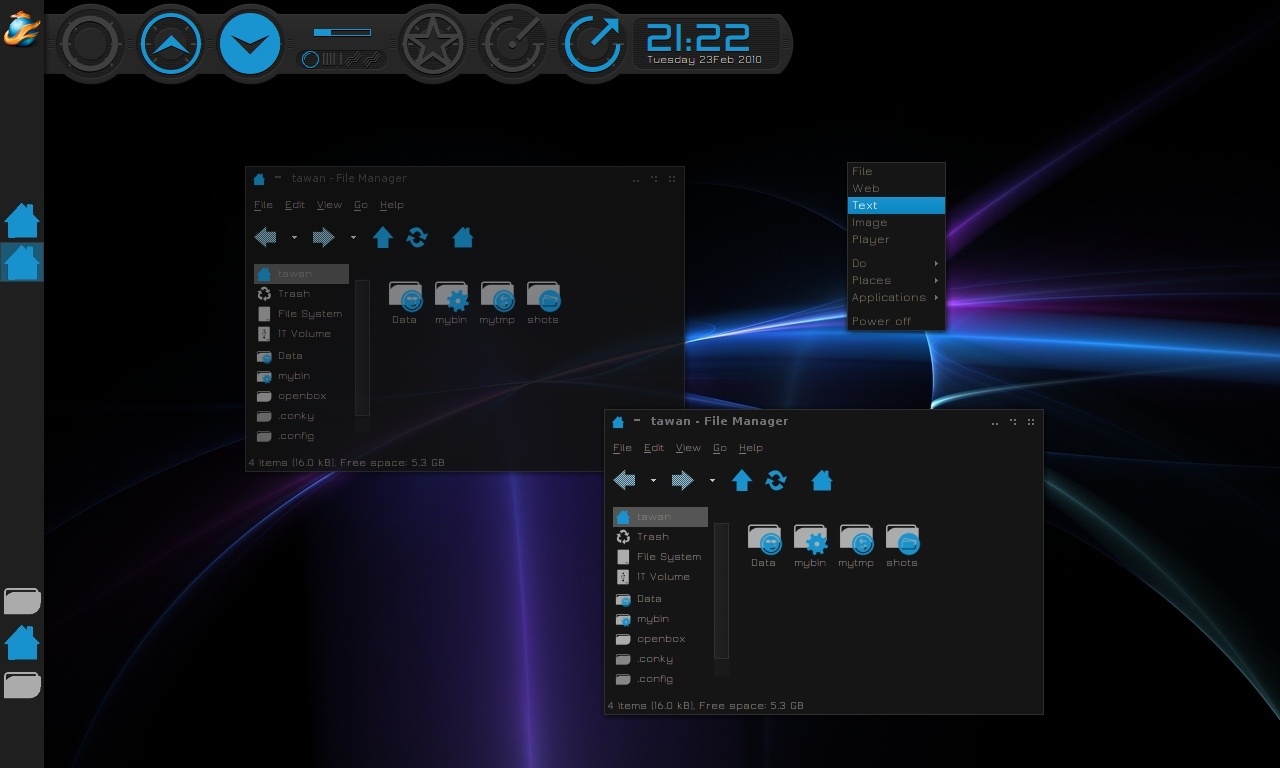The height and width of the screenshot is (768, 1280).
Task: Open the back history dropdown in background window
Action: (294, 238)
